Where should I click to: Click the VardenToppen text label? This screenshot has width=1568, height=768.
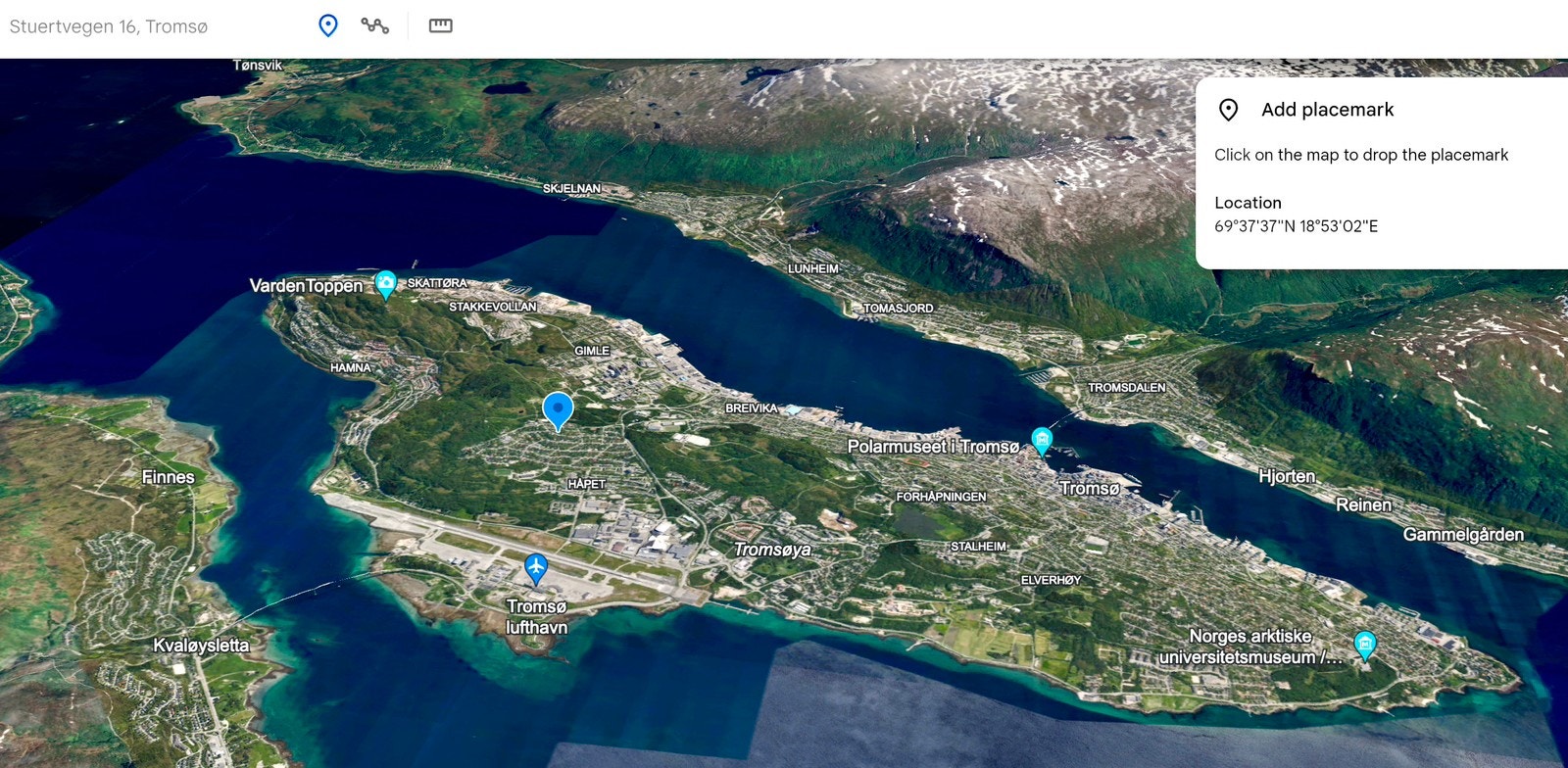pos(306,286)
